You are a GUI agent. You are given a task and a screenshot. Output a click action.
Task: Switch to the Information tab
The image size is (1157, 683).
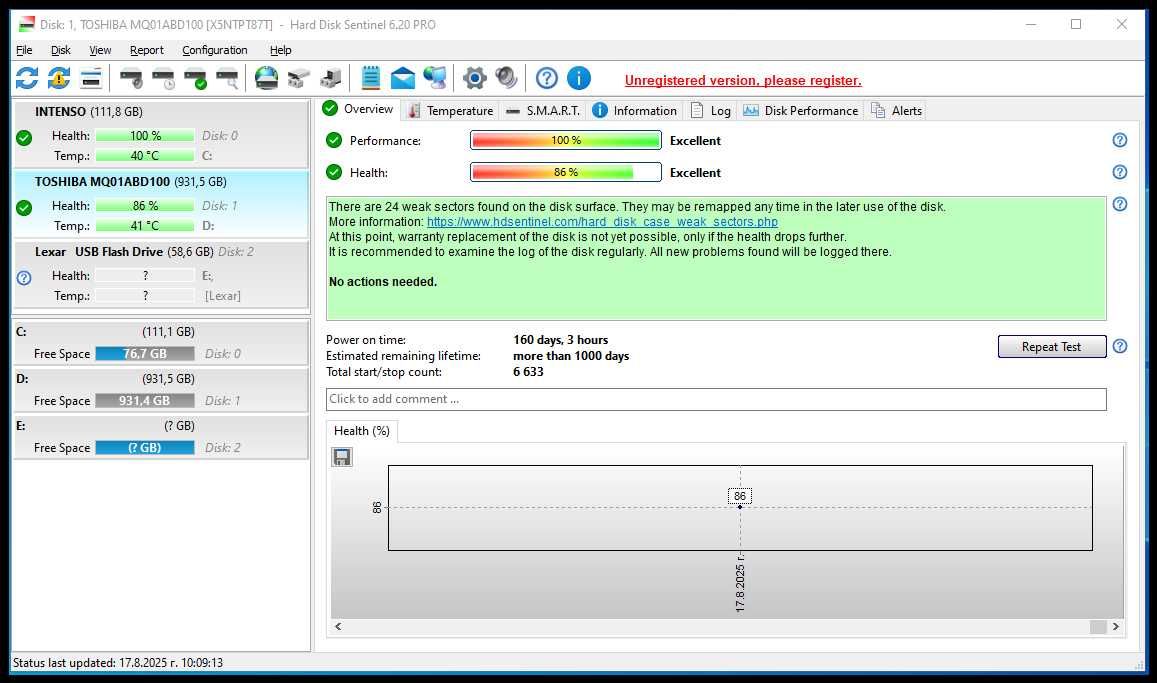(635, 111)
